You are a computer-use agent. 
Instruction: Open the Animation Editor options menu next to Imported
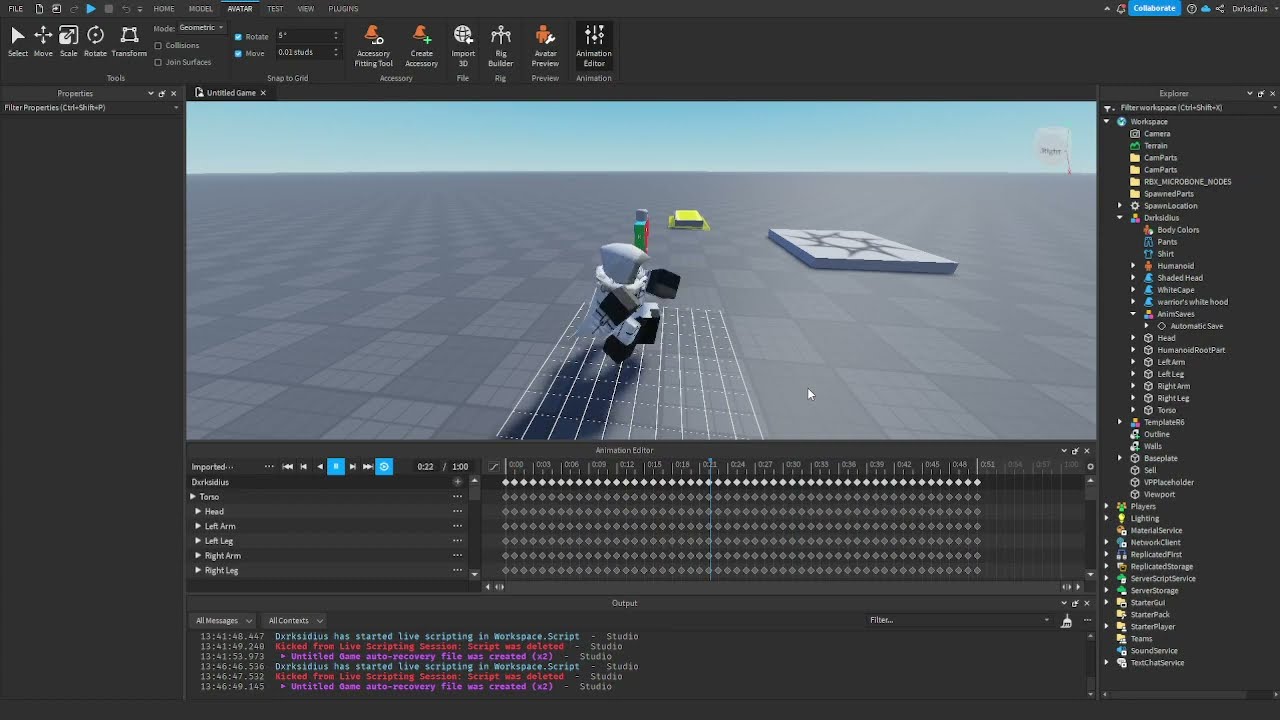(269, 466)
